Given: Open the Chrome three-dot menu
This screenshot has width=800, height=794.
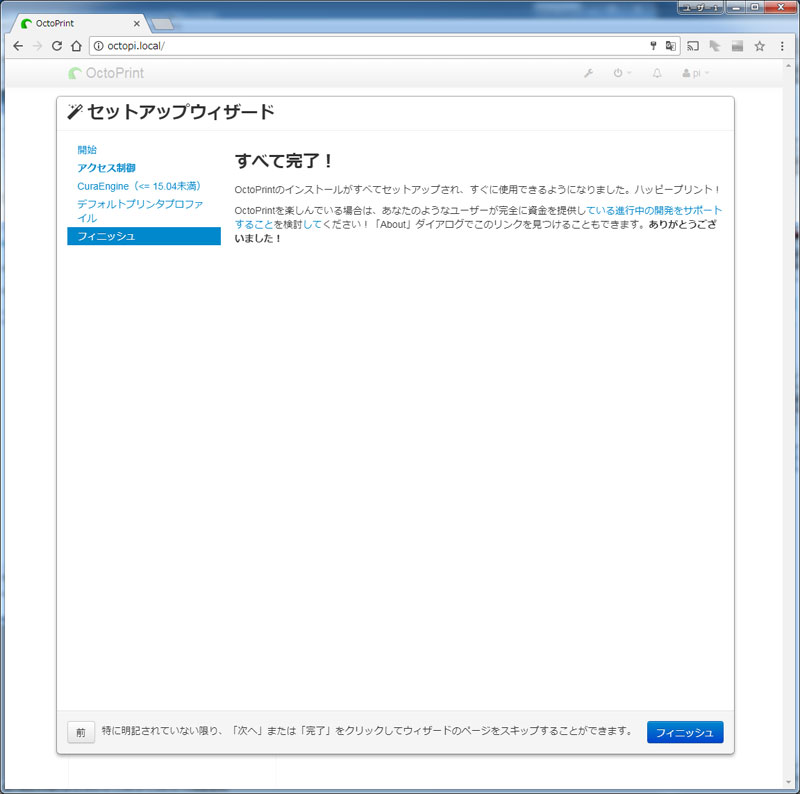Looking at the screenshot, I should (x=782, y=46).
